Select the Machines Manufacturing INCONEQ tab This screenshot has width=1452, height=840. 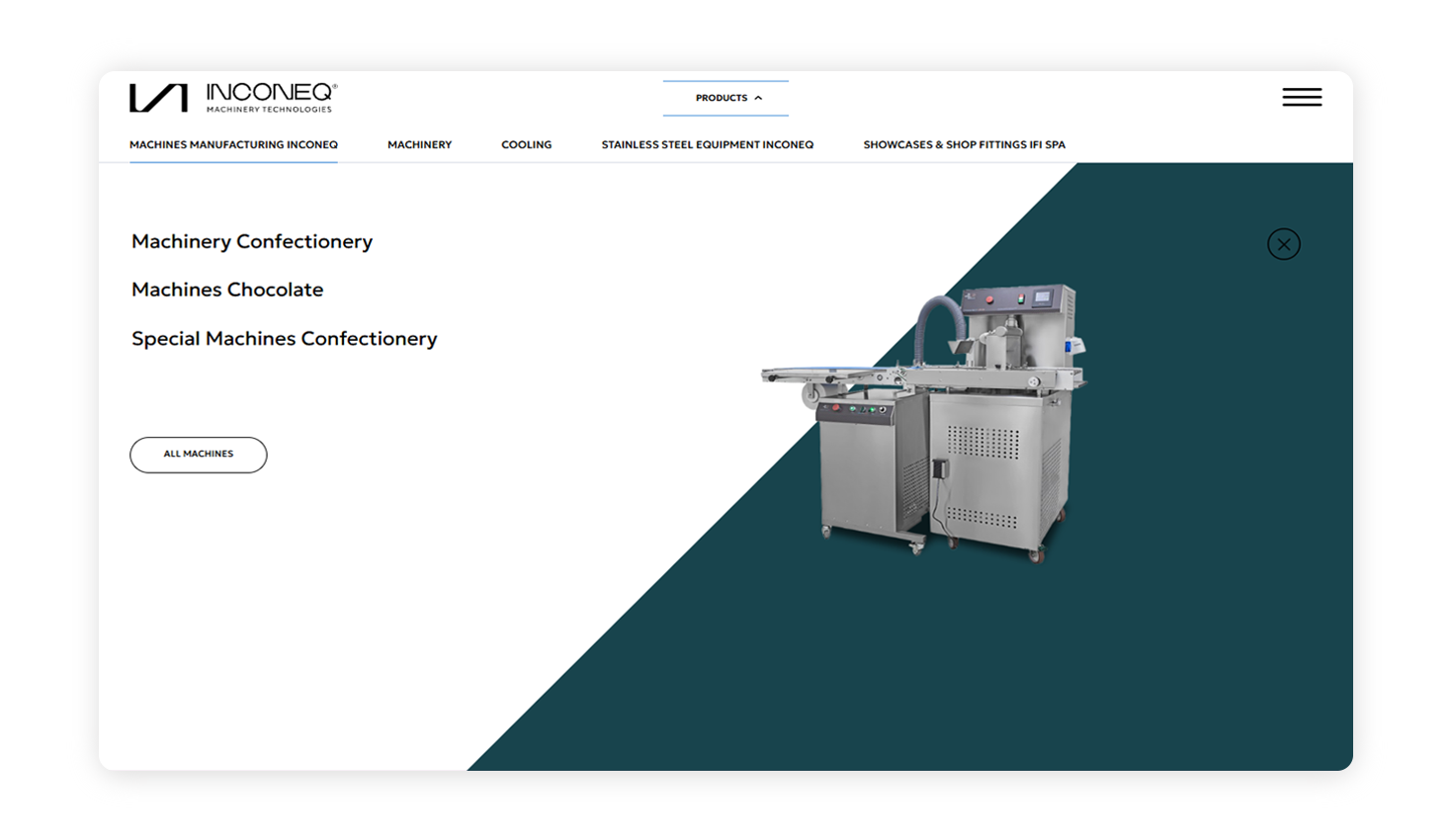(233, 144)
